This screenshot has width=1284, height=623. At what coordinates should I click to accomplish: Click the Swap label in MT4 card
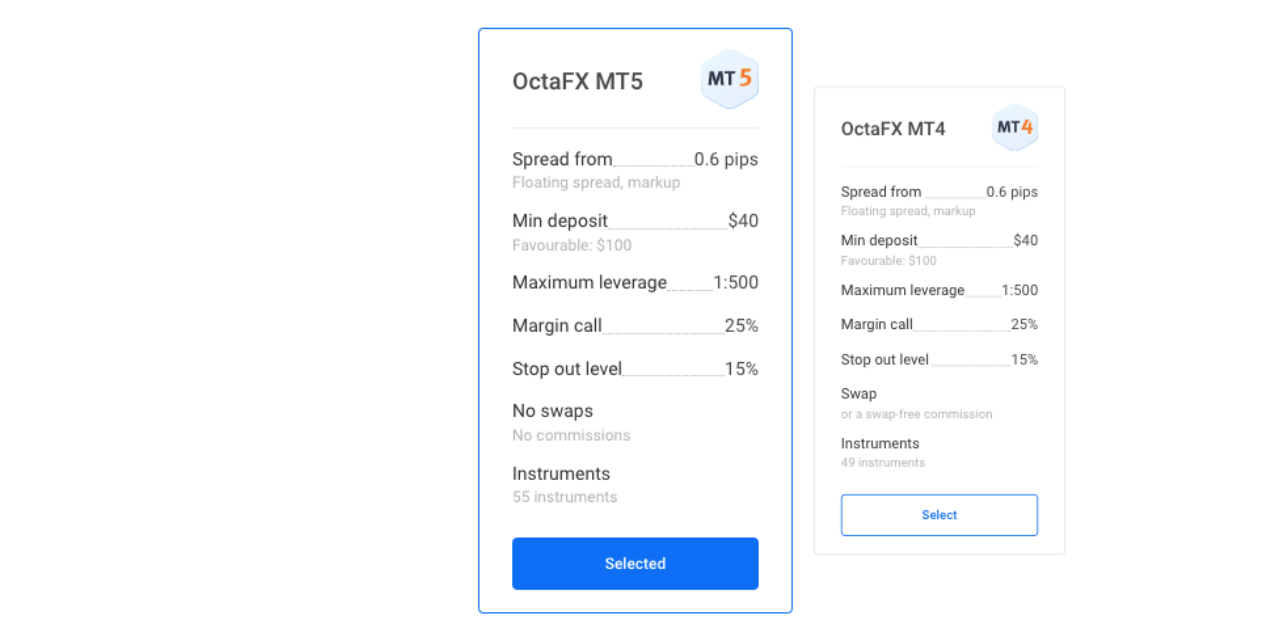pos(859,394)
